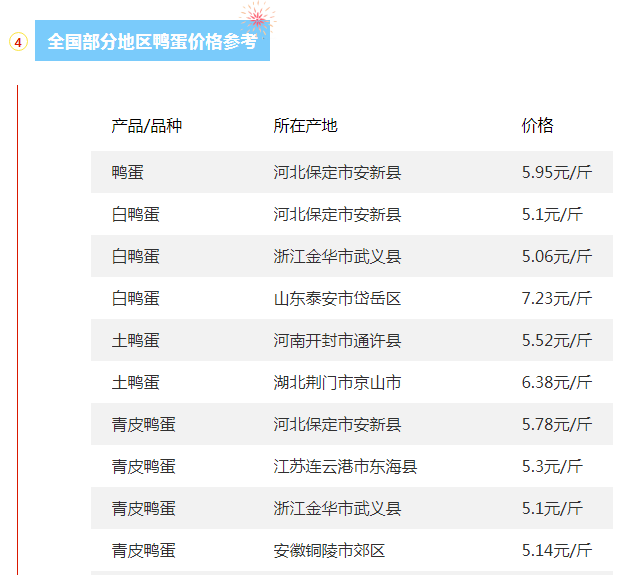Select the 产品/品种 column header
The height and width of the screenshot is (575, 630).
click(x=146, y=126)
